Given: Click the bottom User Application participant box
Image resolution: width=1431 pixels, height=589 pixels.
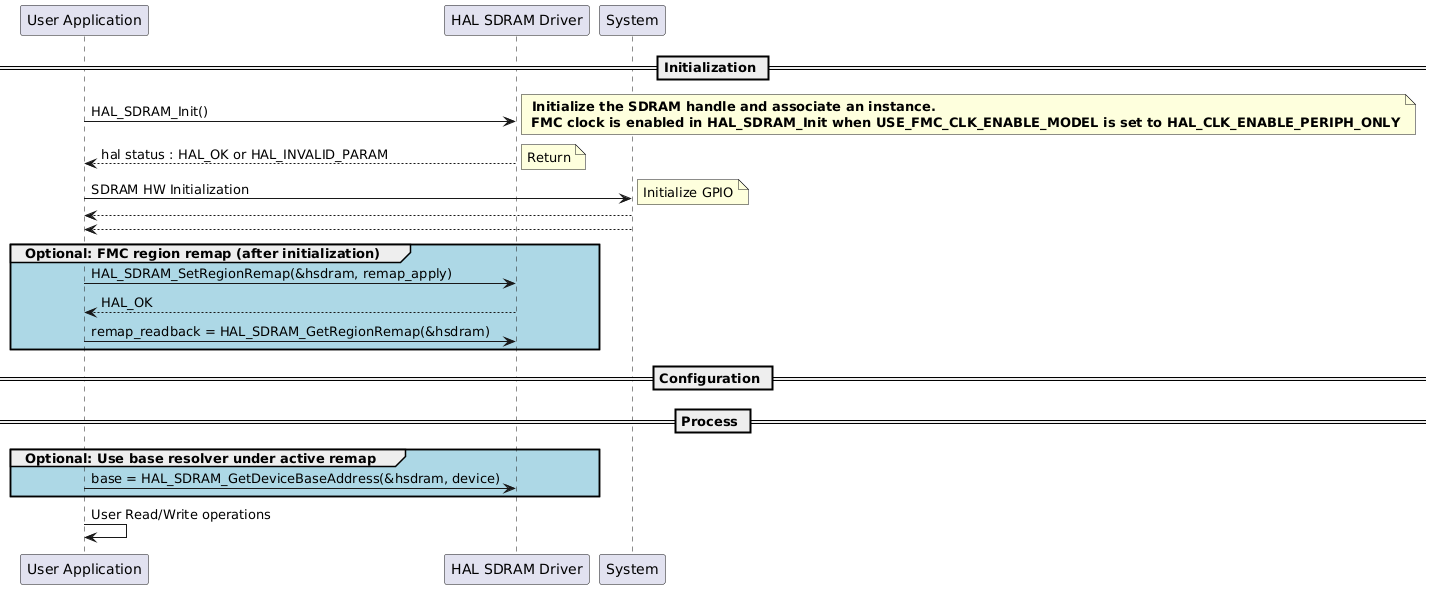Looking at the screenshot, I should tap(84, 569).
